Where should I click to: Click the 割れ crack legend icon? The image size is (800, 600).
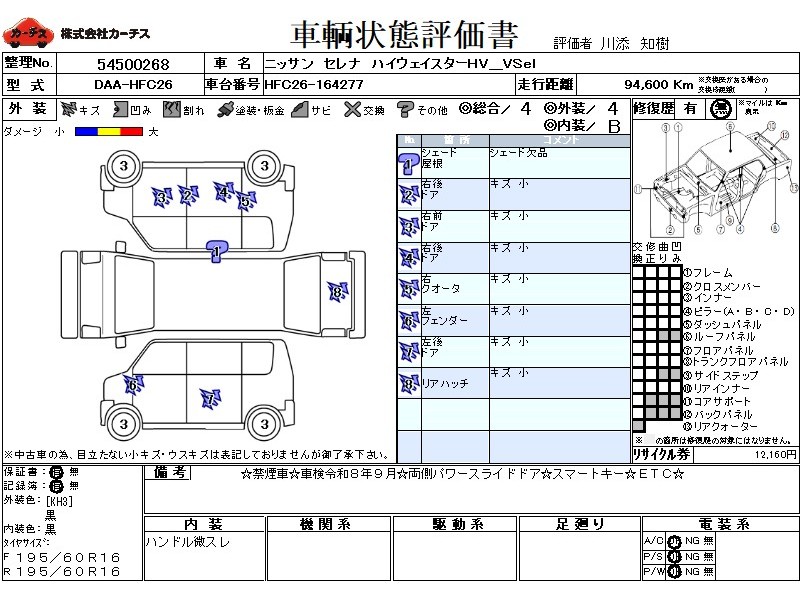click(171, 109)
